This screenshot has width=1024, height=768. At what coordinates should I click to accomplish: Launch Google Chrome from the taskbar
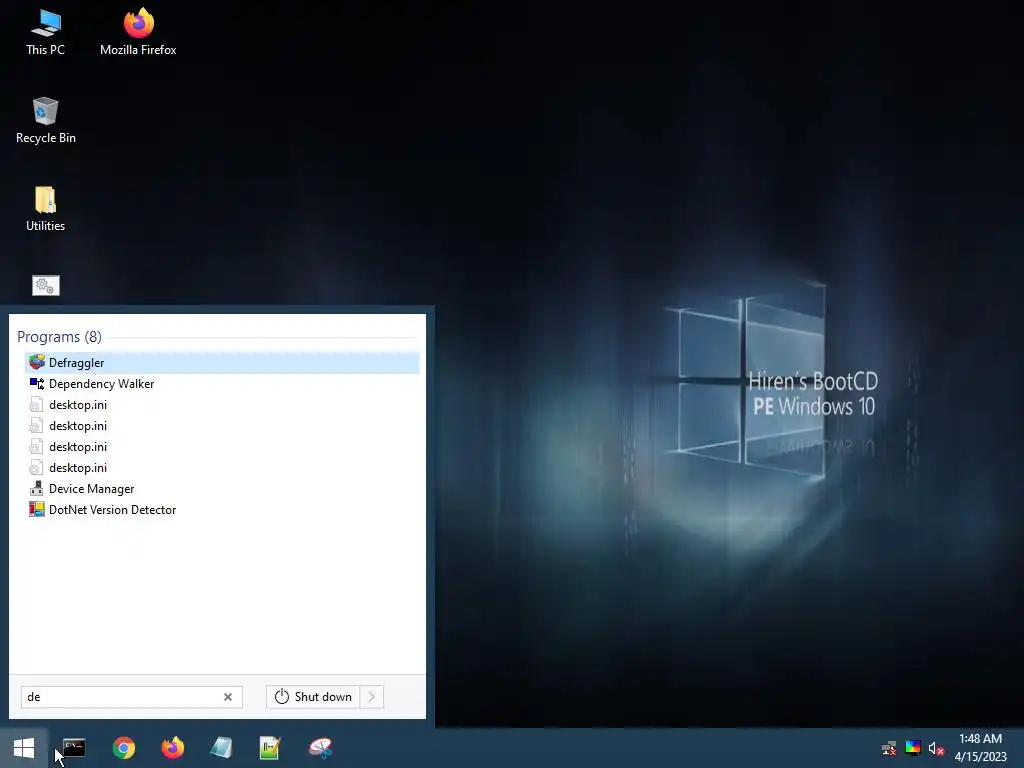[123, 748]
